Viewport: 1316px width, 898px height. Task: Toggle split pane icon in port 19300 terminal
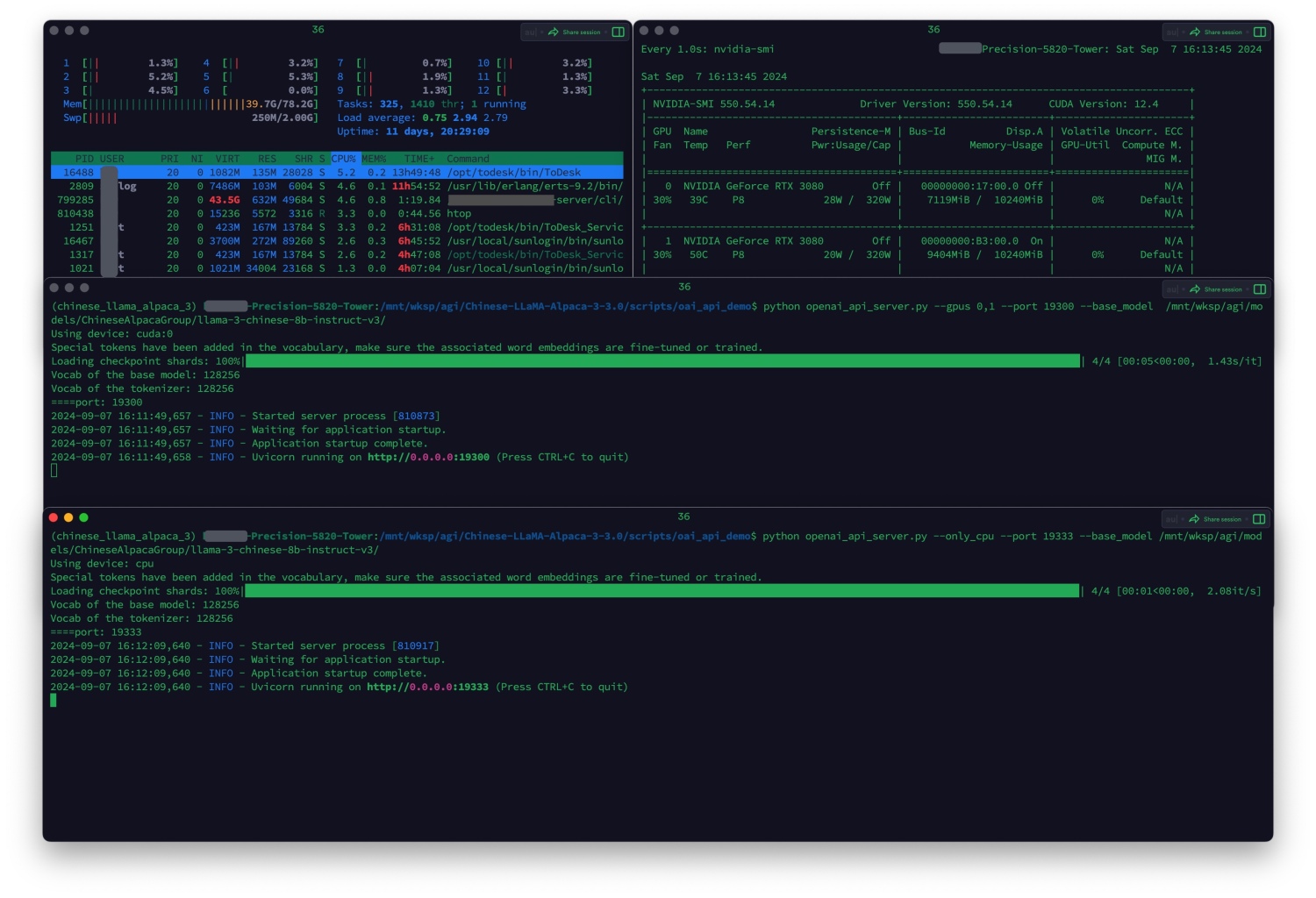(x=1260, y=289)
